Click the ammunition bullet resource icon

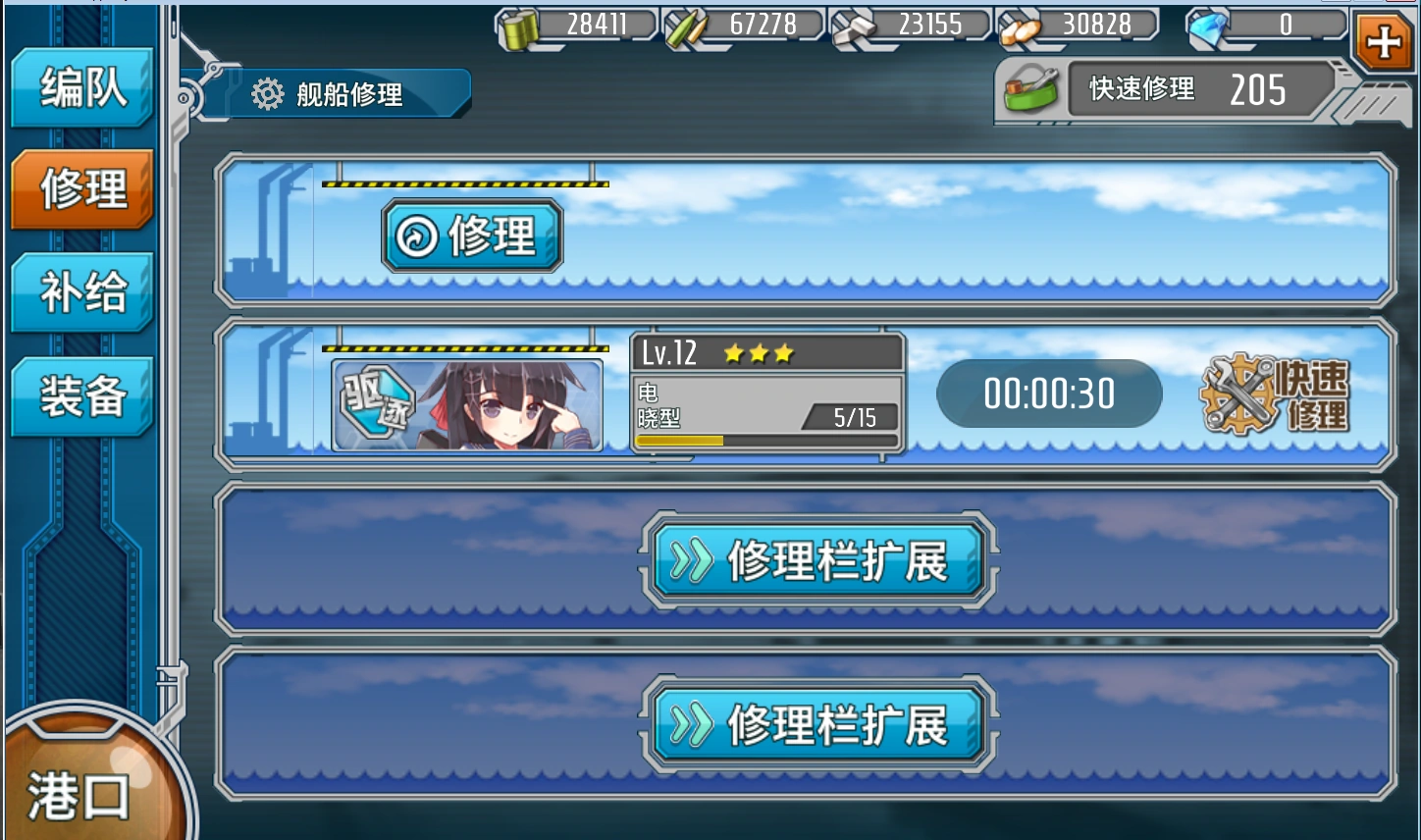685,29
